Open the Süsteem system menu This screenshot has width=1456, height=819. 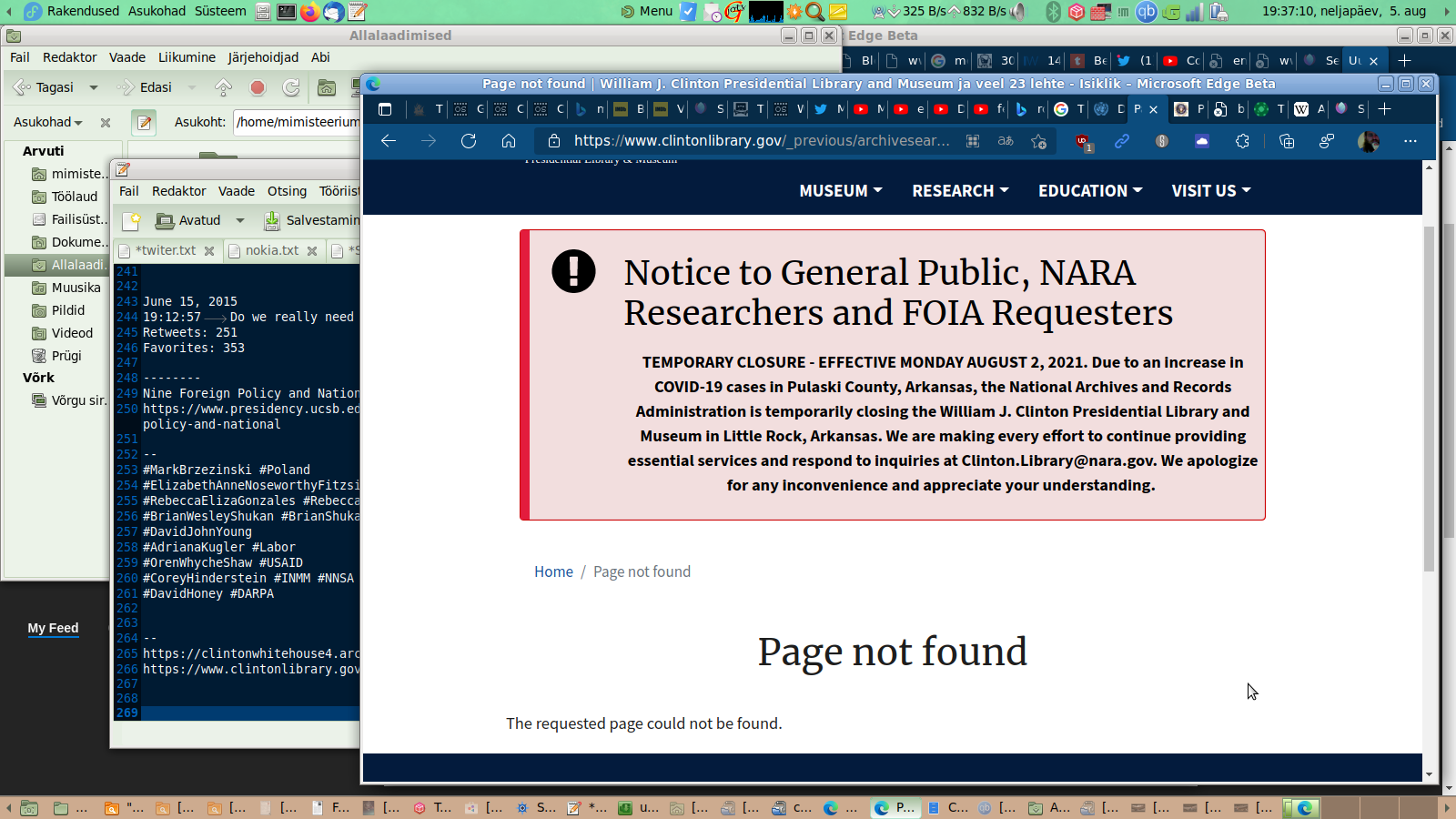220,11
